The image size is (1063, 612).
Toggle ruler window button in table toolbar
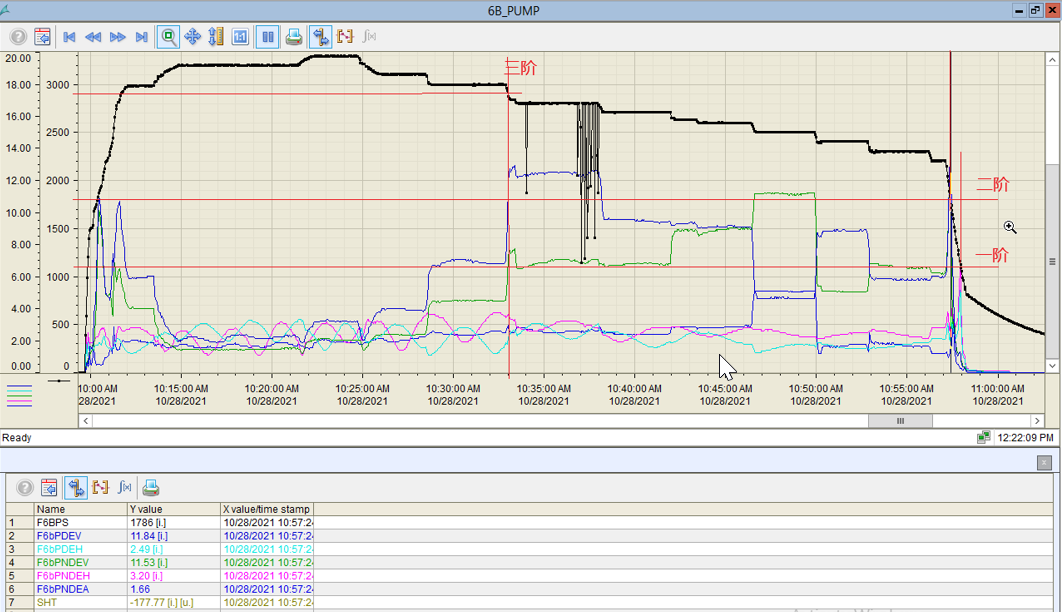(76, 487)
